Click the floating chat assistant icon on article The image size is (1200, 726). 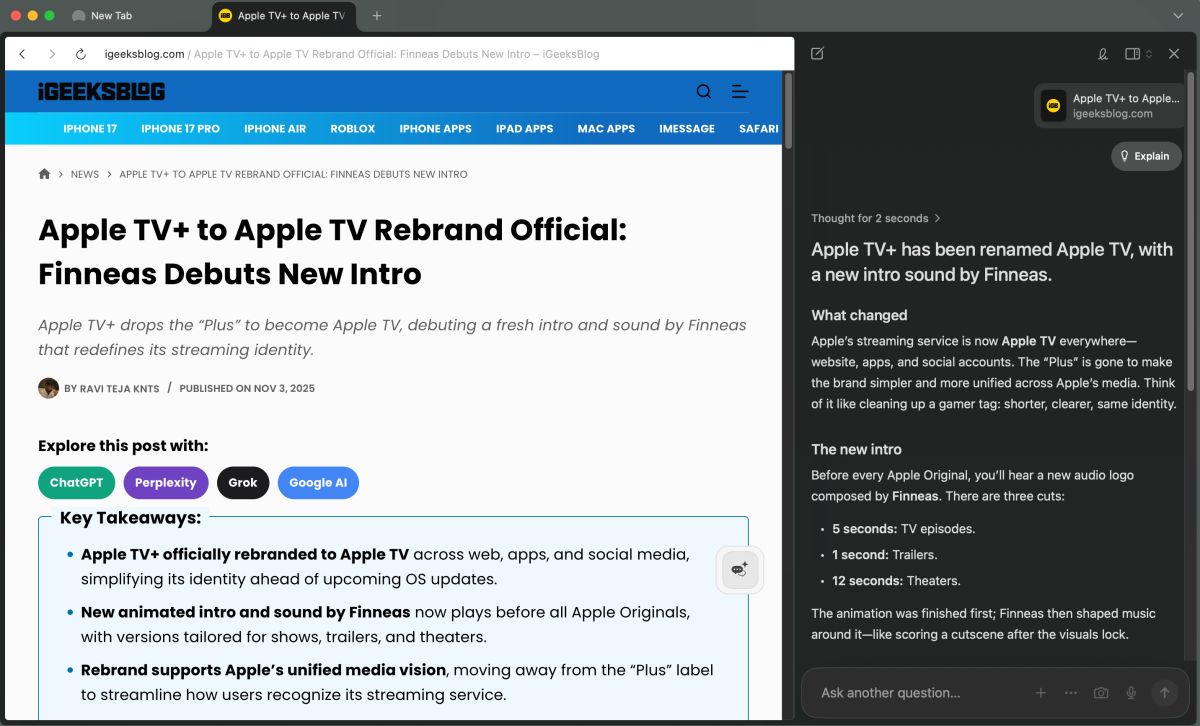click(x=740, y=569)
